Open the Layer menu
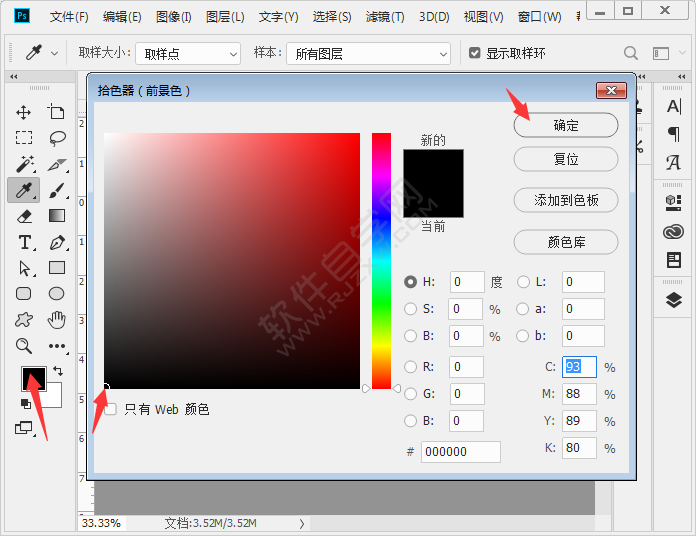This screenshot has height=536, width=696. pos(225,17)
